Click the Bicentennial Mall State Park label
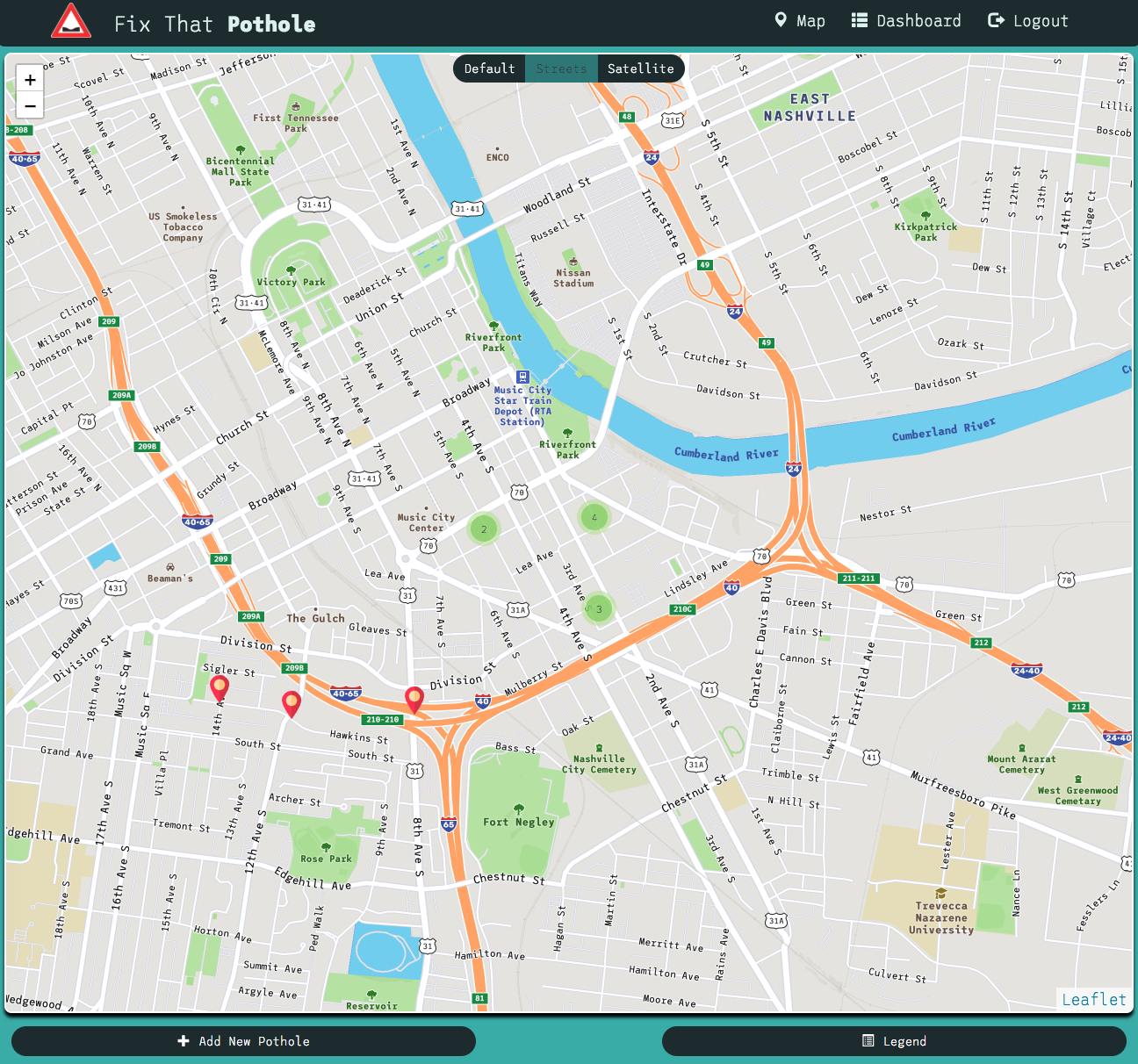 tap(241, 171)
